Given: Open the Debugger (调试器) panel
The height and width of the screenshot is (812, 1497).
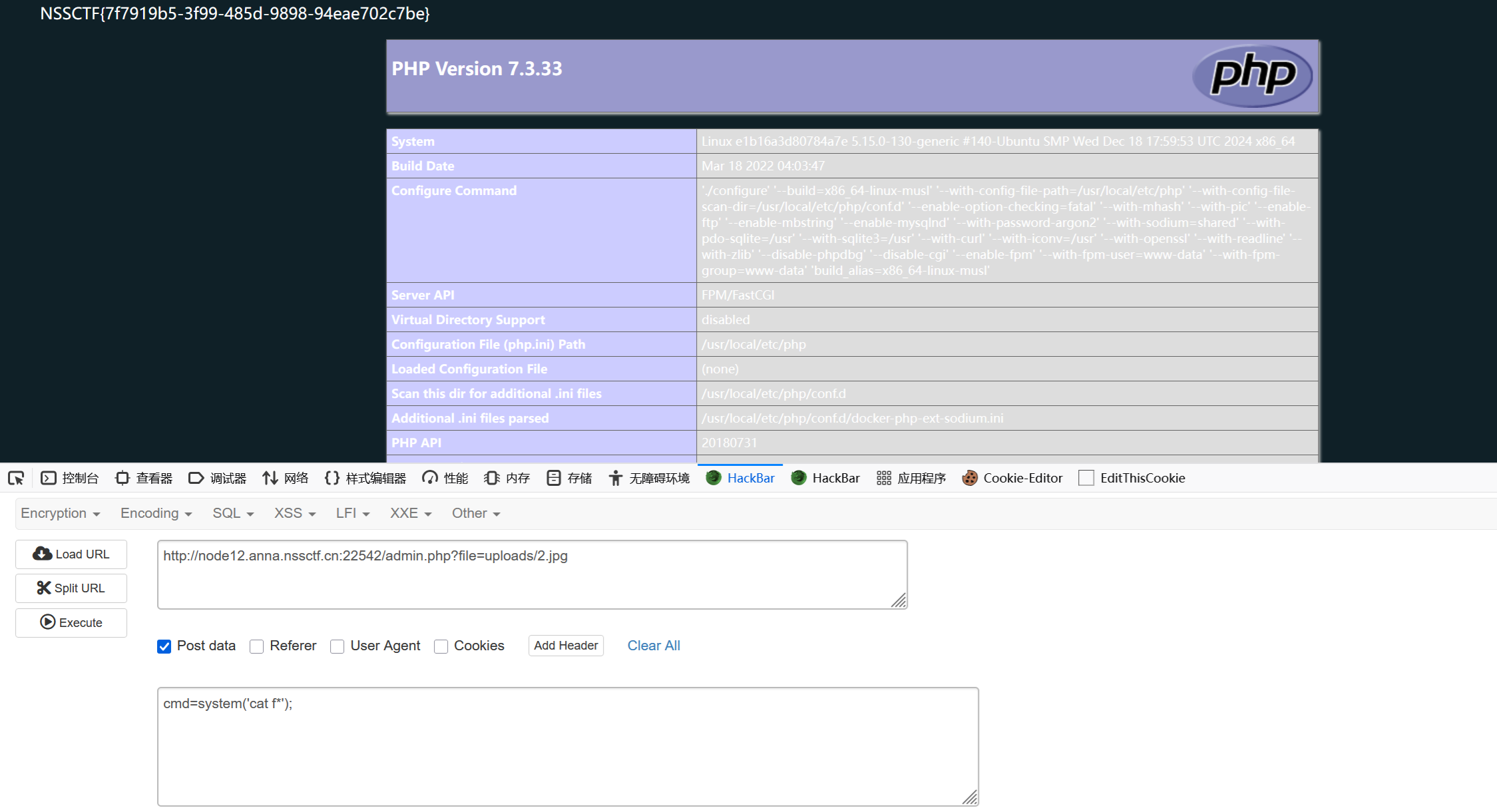Looking at the screenshot, I should pyautogui.click(x=218, y=478).
